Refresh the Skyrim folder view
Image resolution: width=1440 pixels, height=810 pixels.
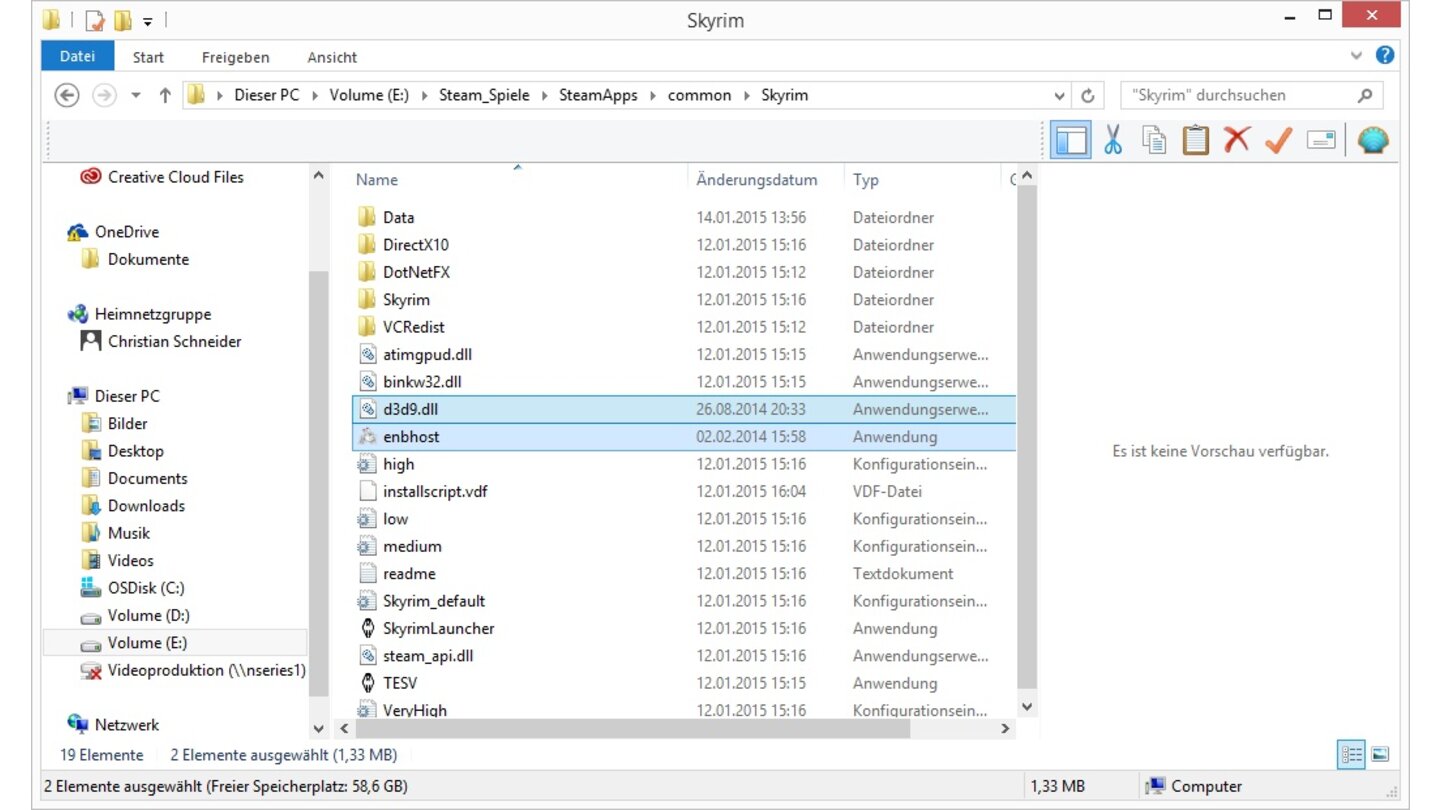(x=1088, y=96)
